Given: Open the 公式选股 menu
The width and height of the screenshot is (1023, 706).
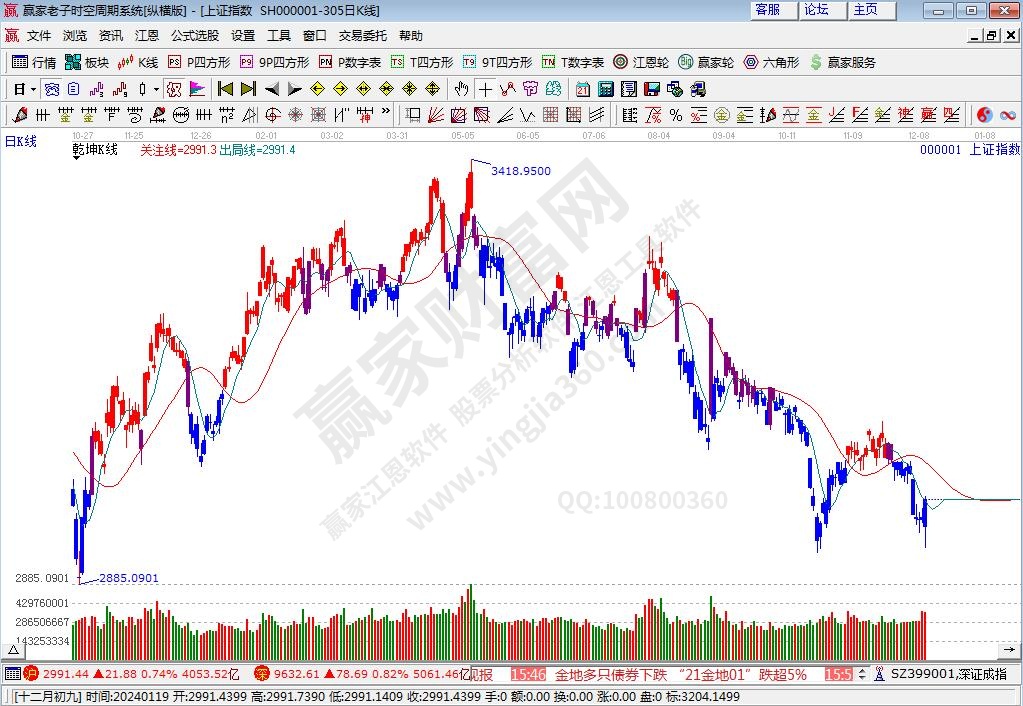Looking at the screenshot, I should 194,35.
